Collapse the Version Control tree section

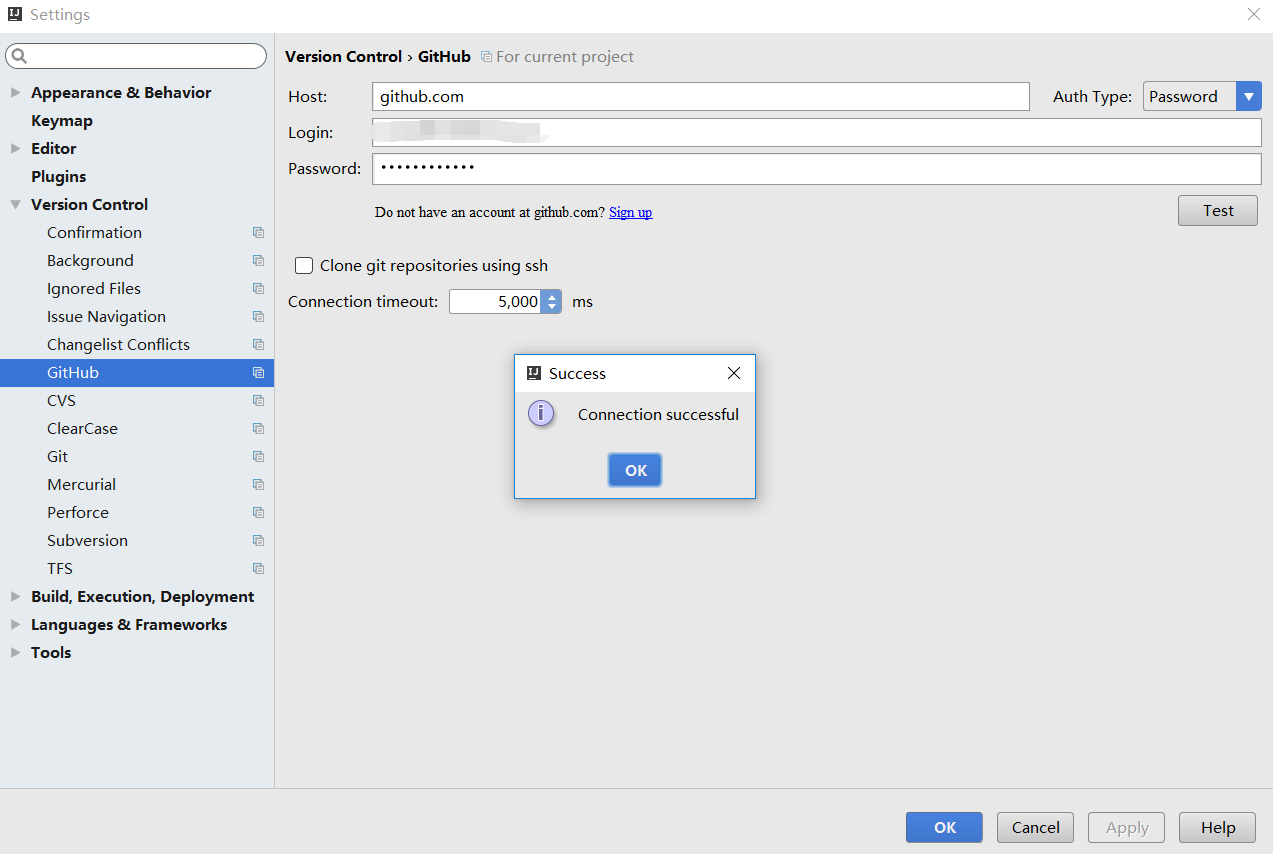coord(15,205)
